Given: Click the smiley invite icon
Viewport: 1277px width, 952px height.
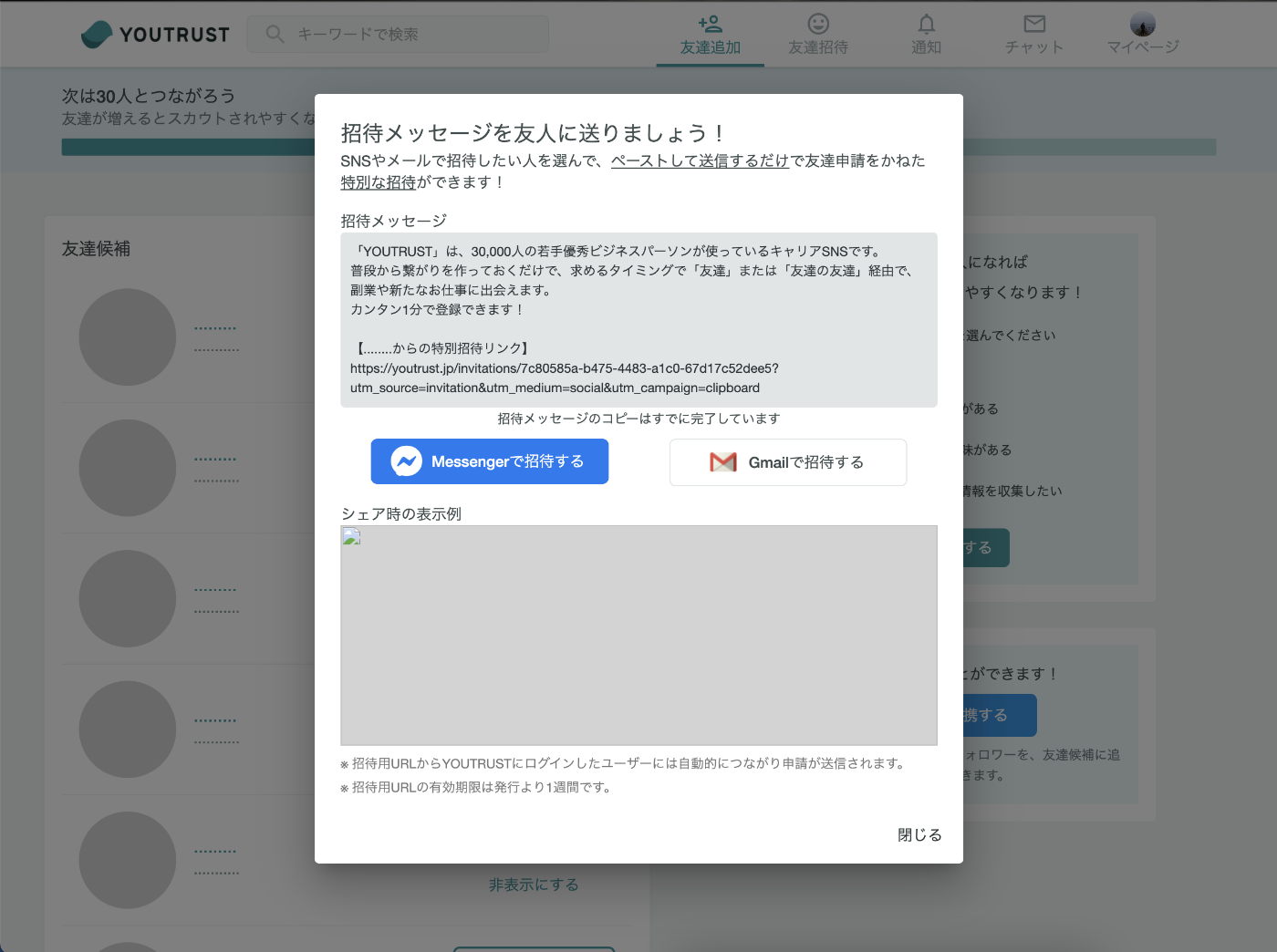Looking at the screenshot, I should pyautogui.click(x=818, y=23).
